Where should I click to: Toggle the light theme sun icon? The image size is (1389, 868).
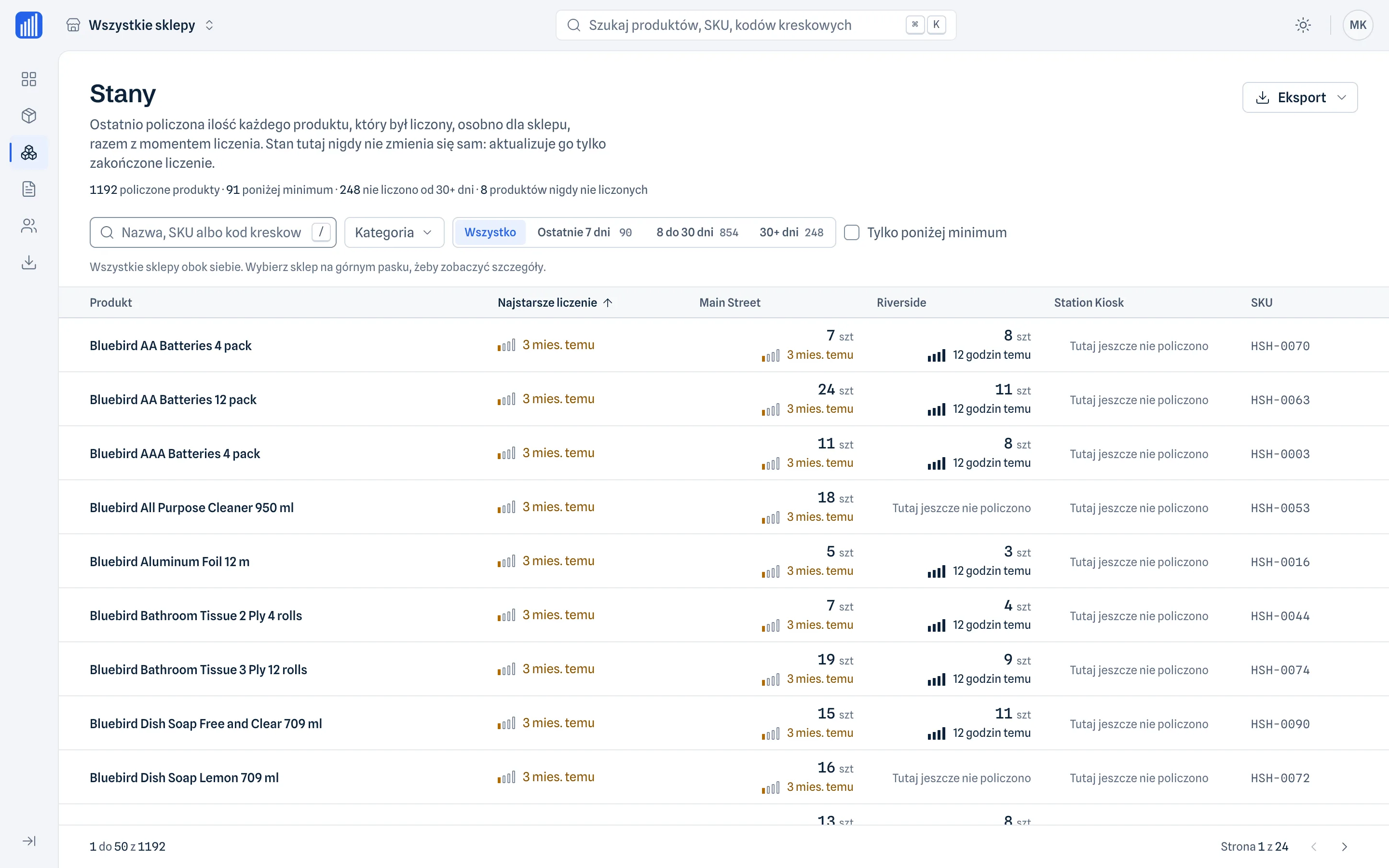click(x=1303, y=25)
